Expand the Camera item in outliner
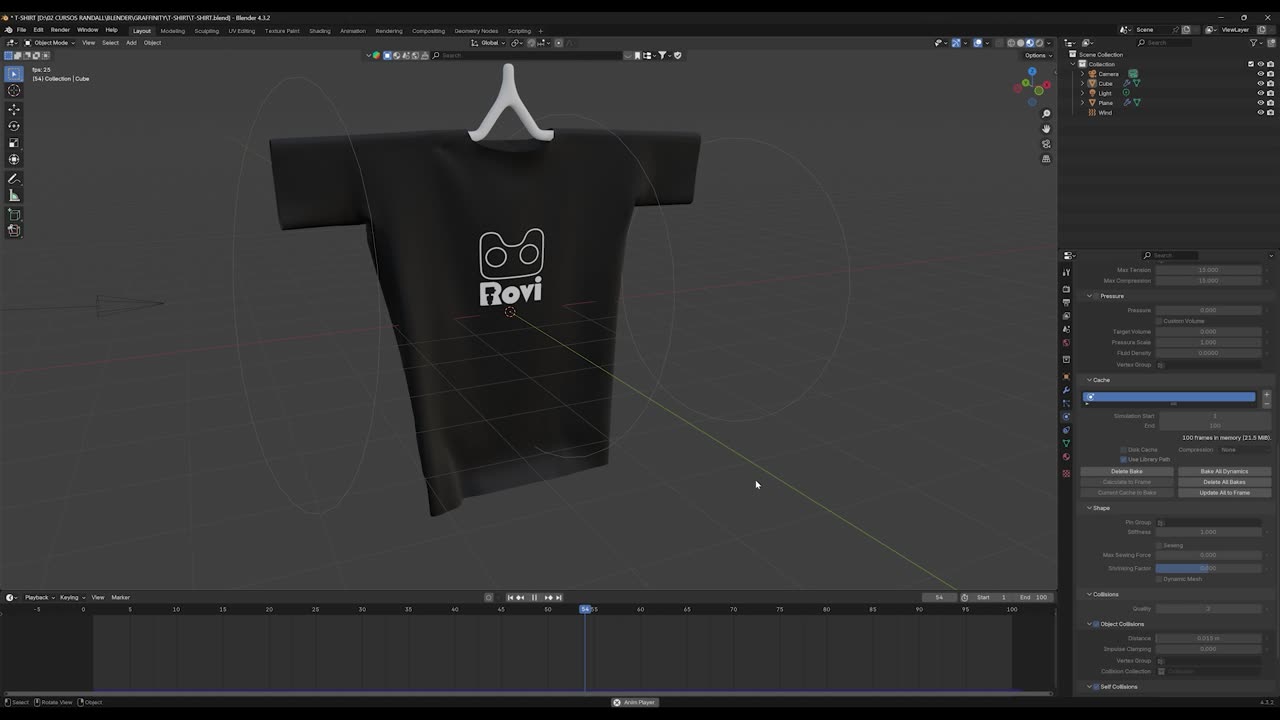This screenshot has height=720, width=1280. (x=1082, y=74)
